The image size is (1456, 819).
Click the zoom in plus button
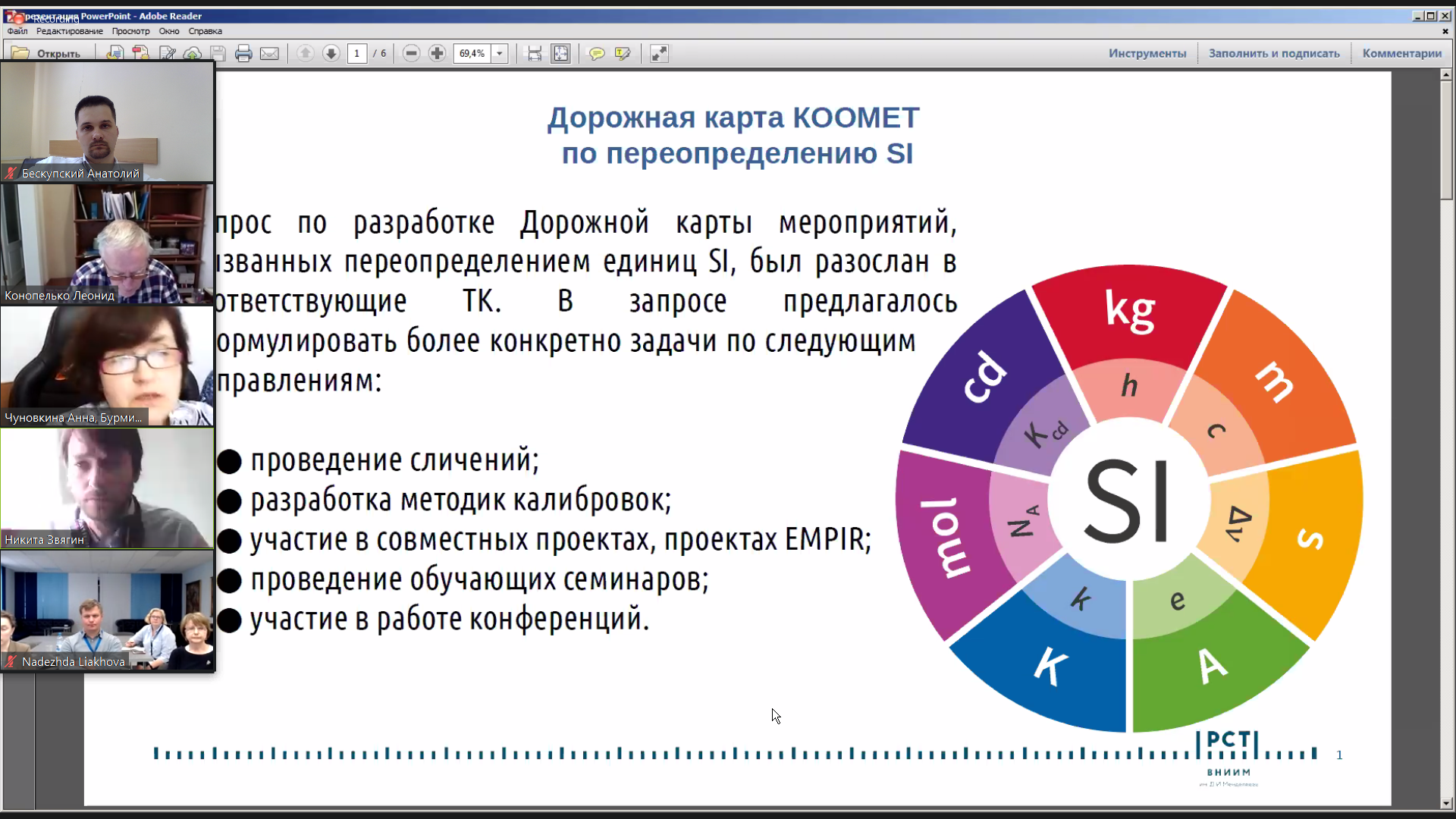tap(437, 53)
